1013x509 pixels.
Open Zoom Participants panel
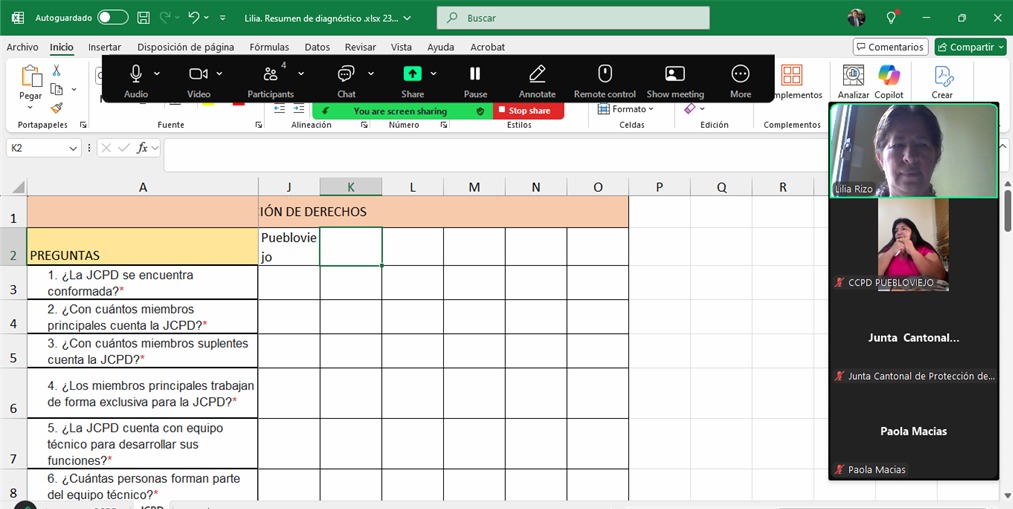(x=271, y=80)
